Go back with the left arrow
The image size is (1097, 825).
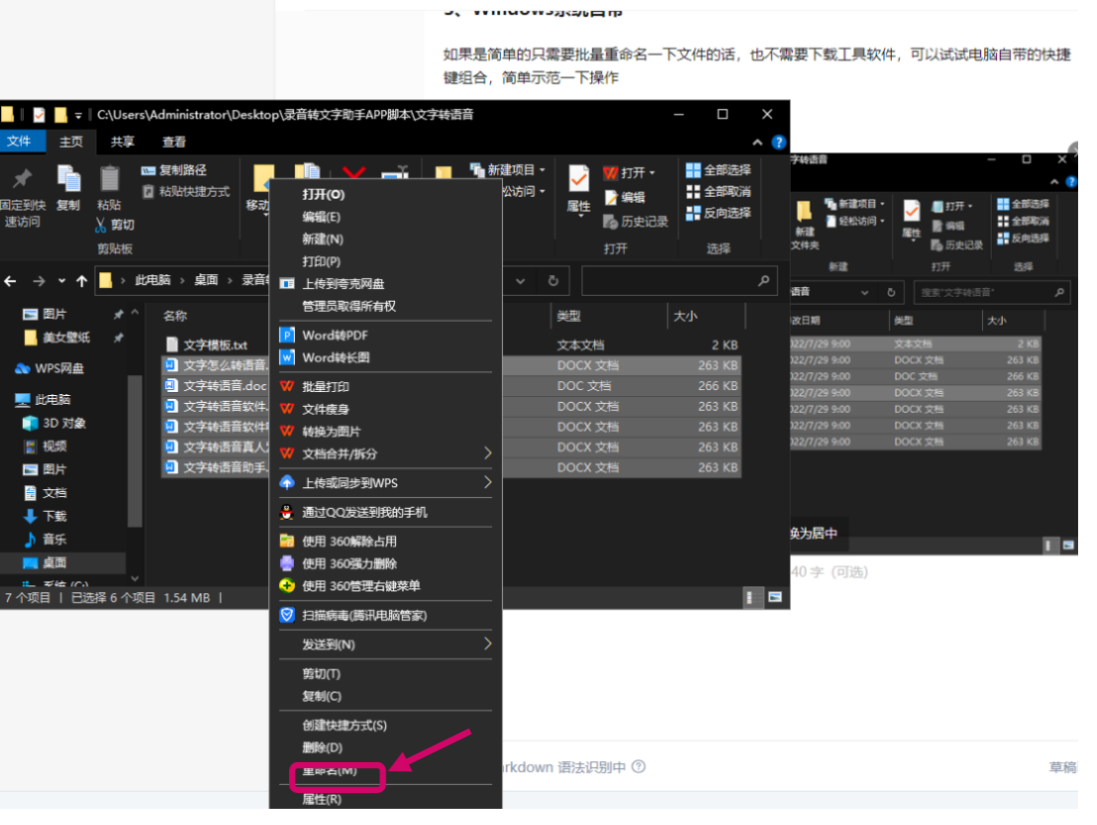[x=10, y=281]
